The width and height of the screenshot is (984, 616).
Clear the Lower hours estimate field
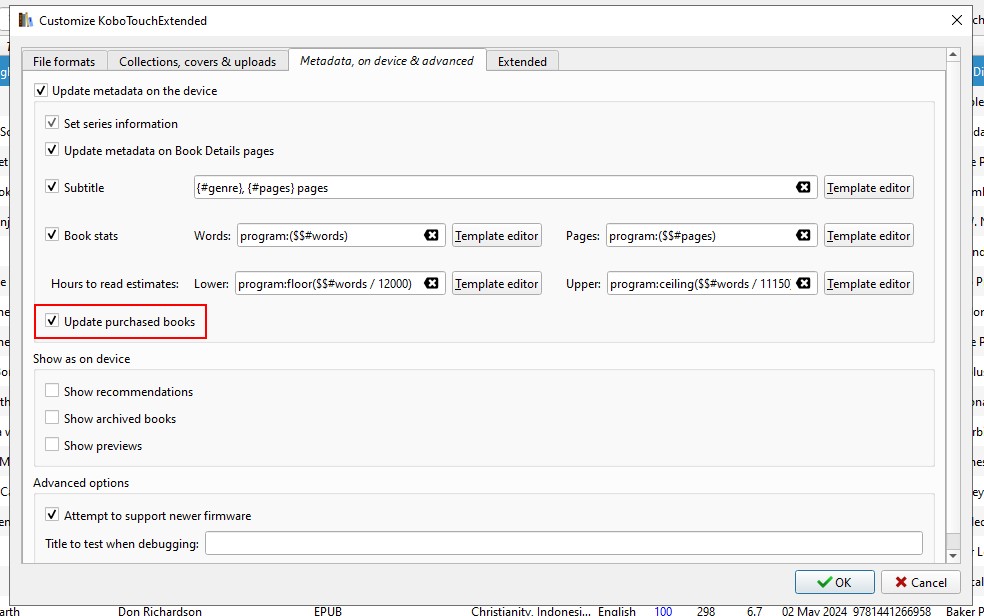pyautogui.click(x=431, y=283)
